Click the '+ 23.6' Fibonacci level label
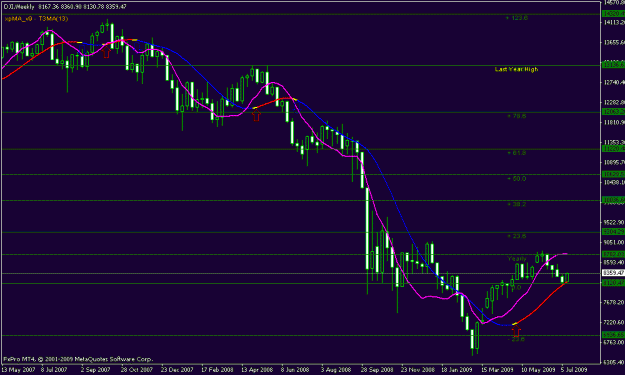The width and height of the screenshot is (625, 375). [x=517, y=236]
